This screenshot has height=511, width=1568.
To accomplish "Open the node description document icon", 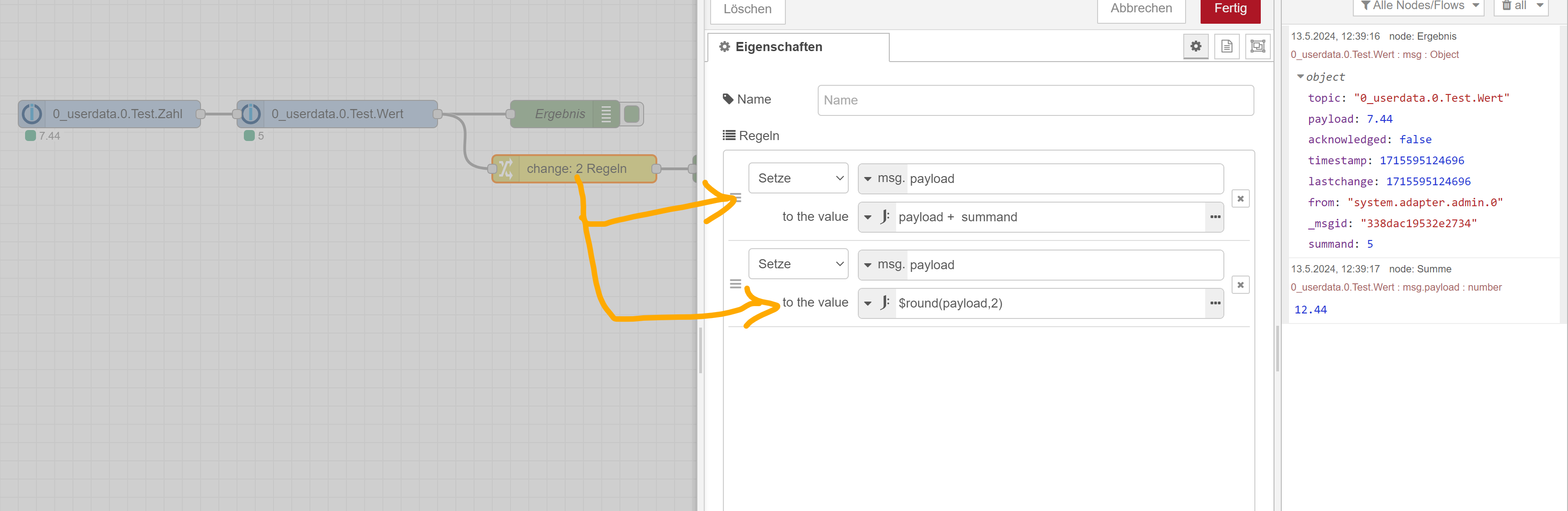I will [1227, 46].
